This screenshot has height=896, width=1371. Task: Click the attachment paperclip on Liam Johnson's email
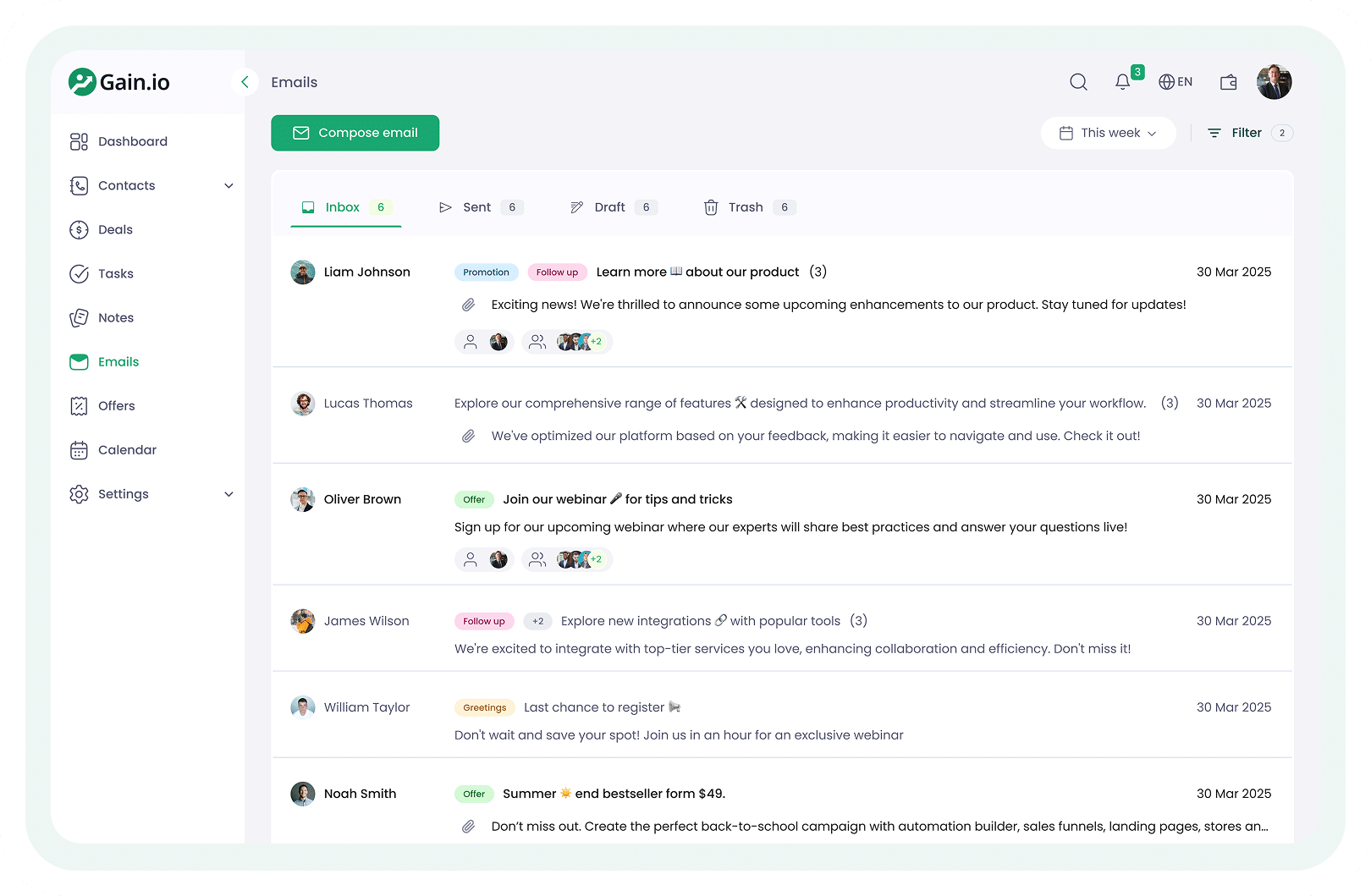point(468,305)
